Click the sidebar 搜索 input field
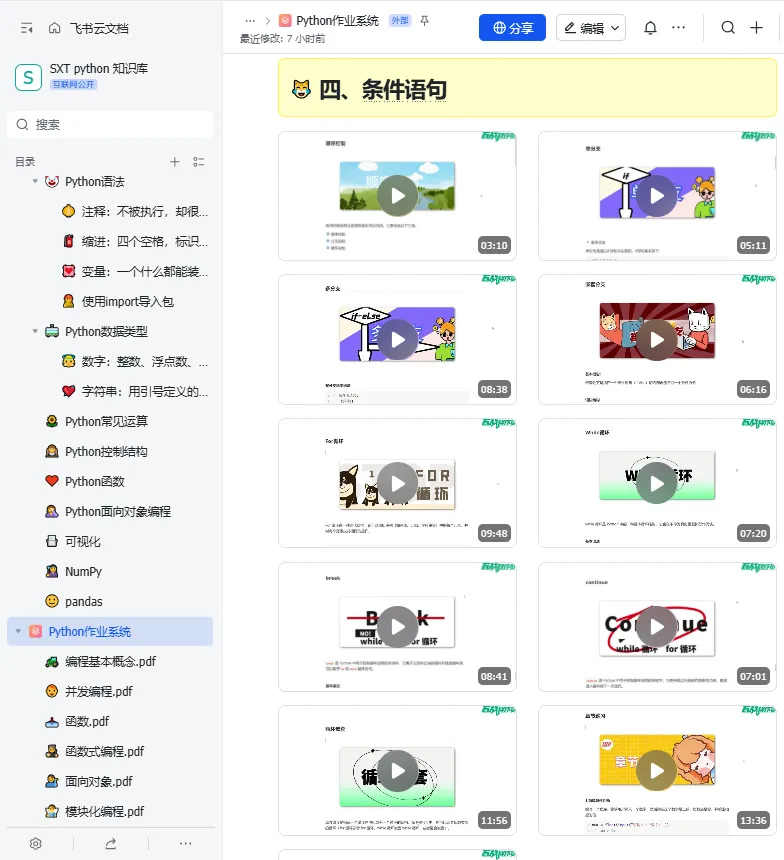 pos(110,125)
